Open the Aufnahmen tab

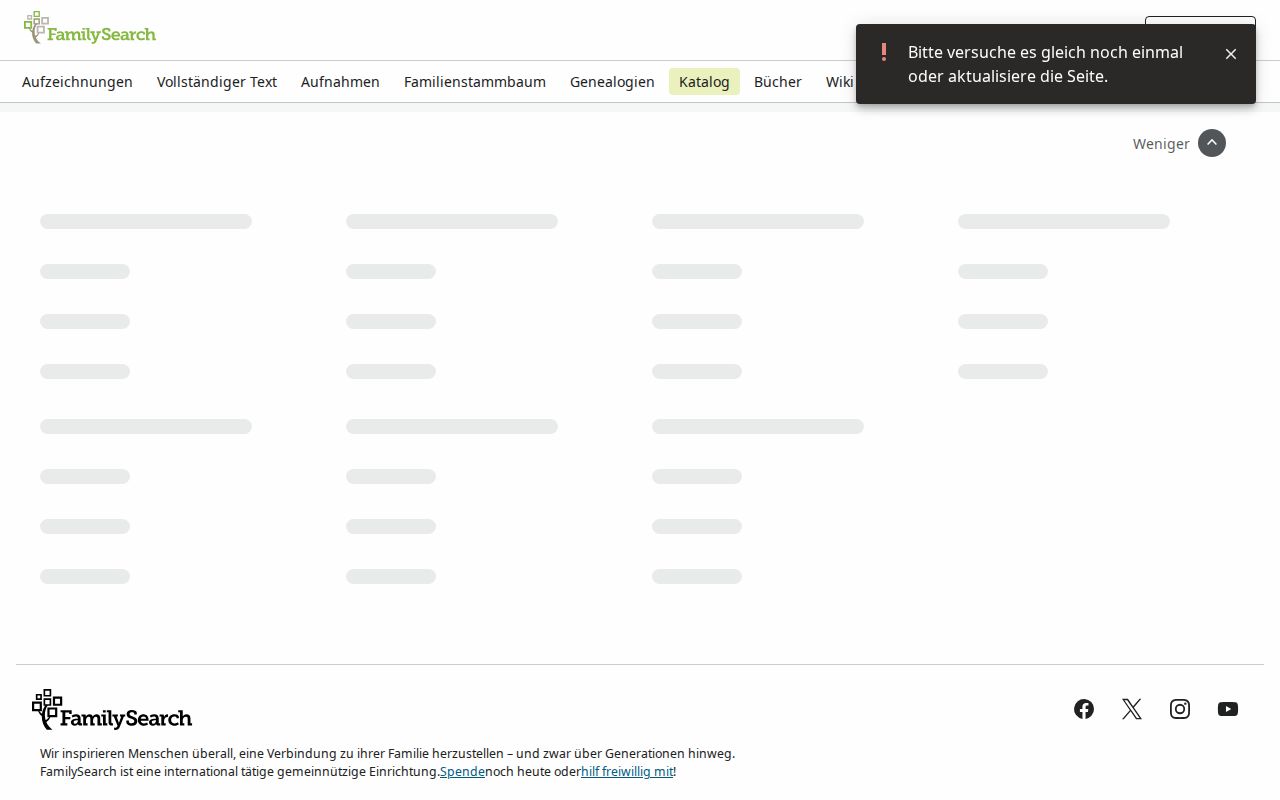tap(340, 82)
